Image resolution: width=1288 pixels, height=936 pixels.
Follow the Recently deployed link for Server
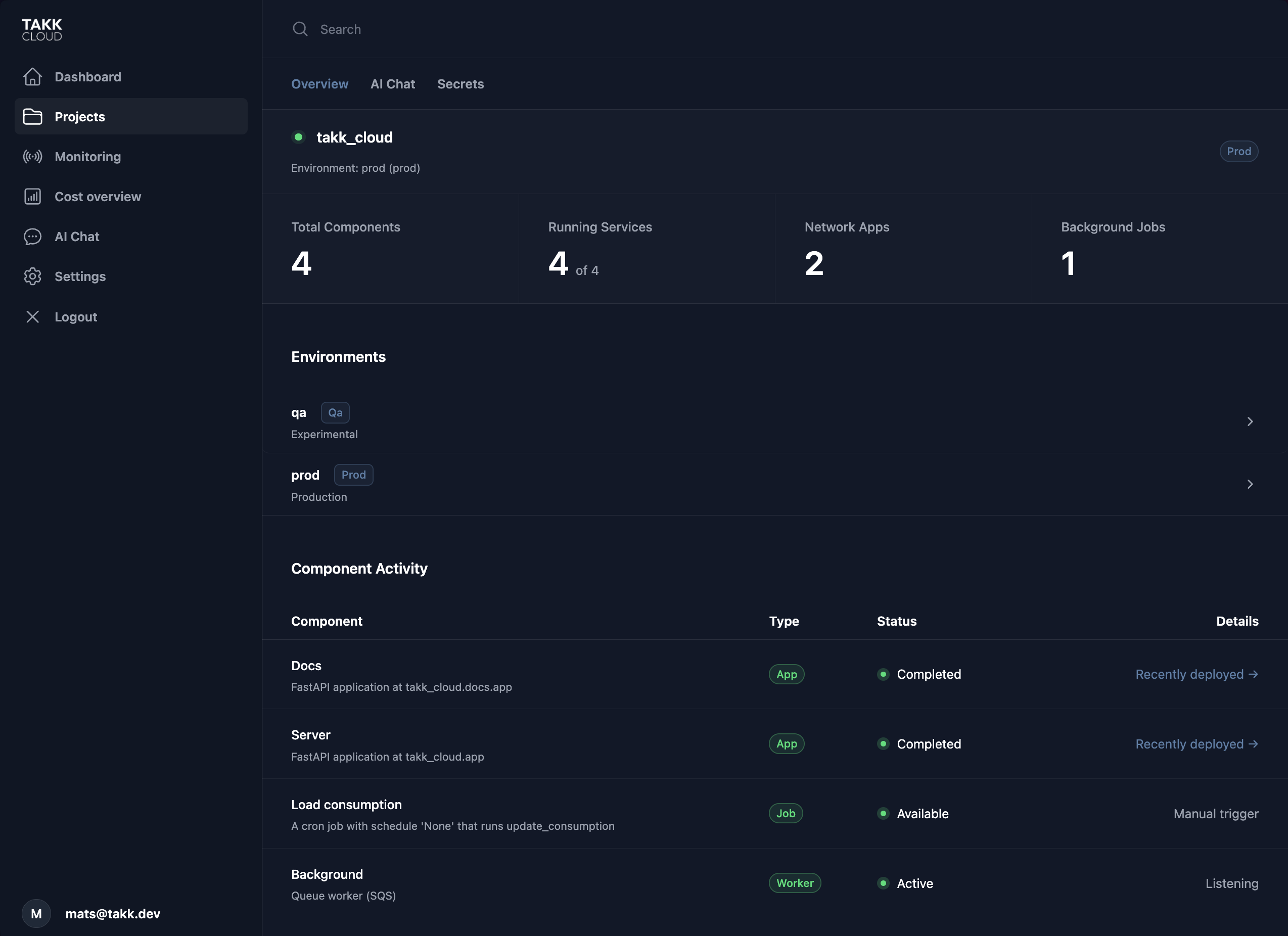1197,743
